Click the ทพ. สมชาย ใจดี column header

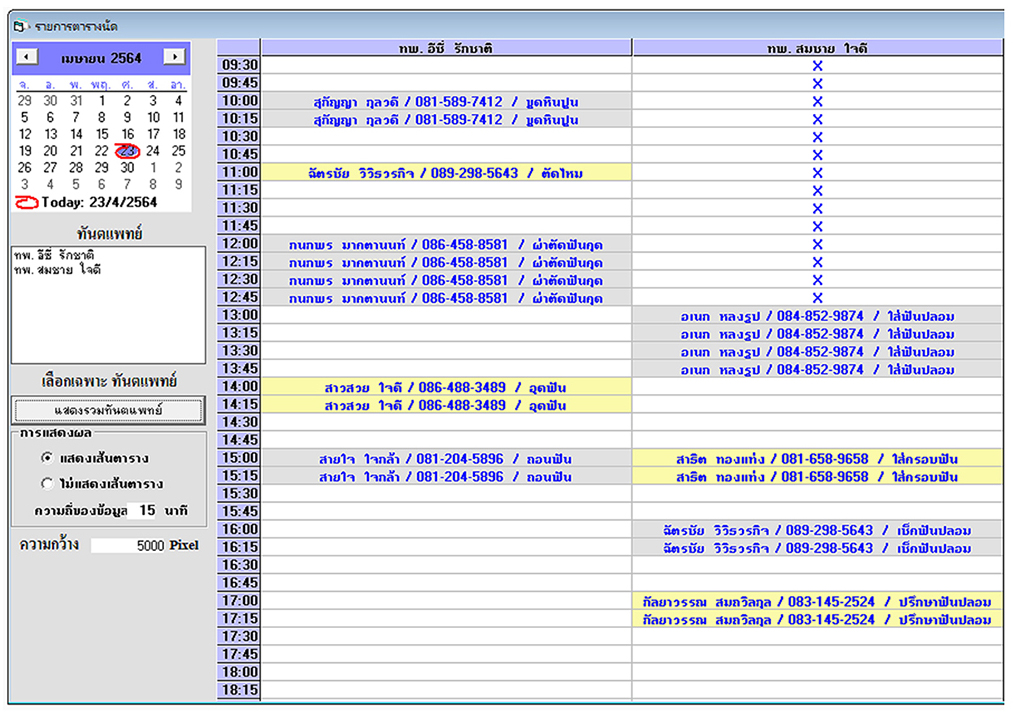817,48
